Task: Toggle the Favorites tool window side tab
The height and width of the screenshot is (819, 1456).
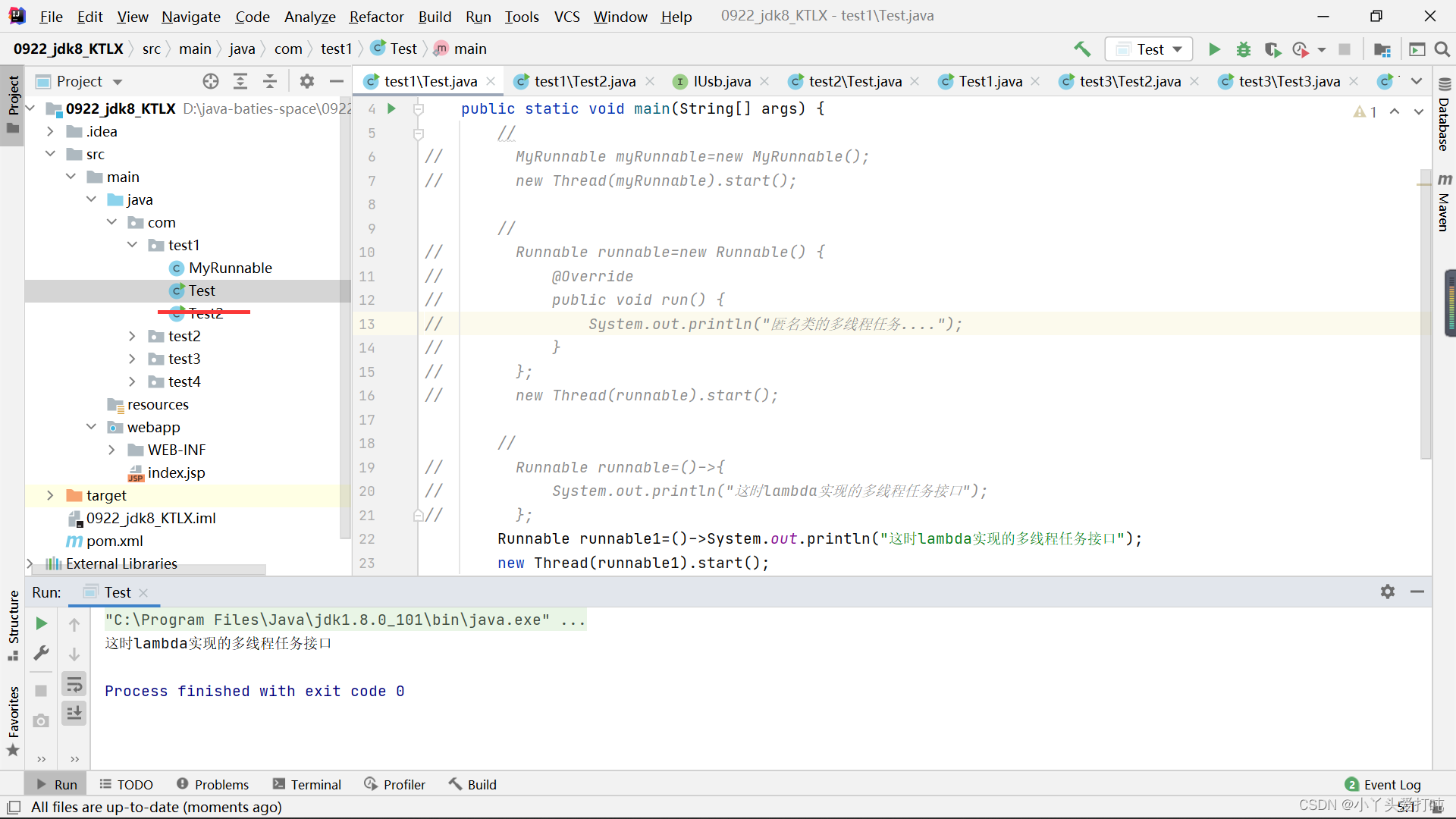Action: [x=13, y=720]
